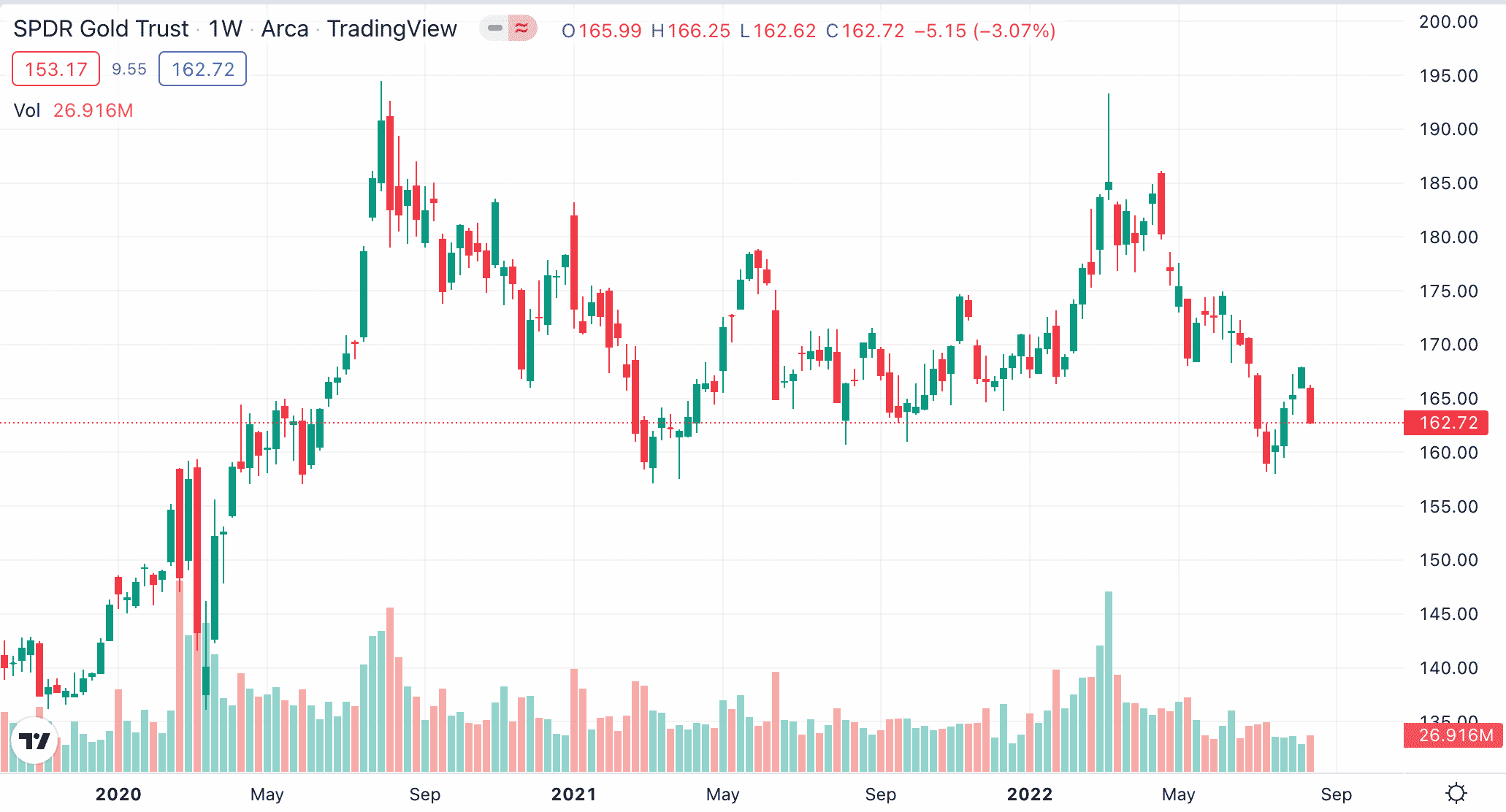Click the 165.00 price axis label
The width and height of the screenshot is (1506, 812).
coord(1448,399)
